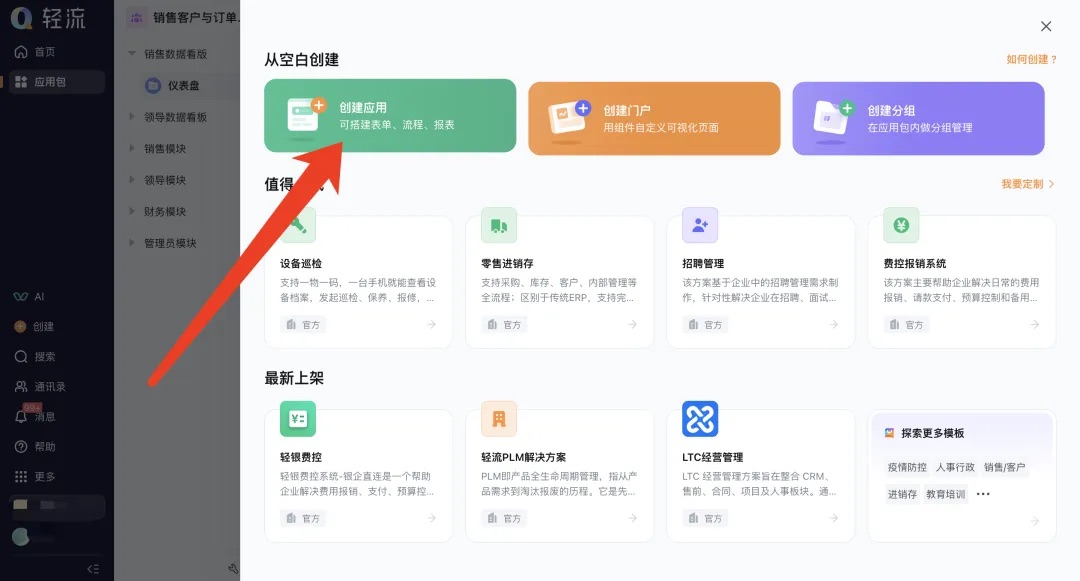Click 费控报销系统 yen icon
The height and width of the screenshot is (581, 1080).
click(901, 225)
